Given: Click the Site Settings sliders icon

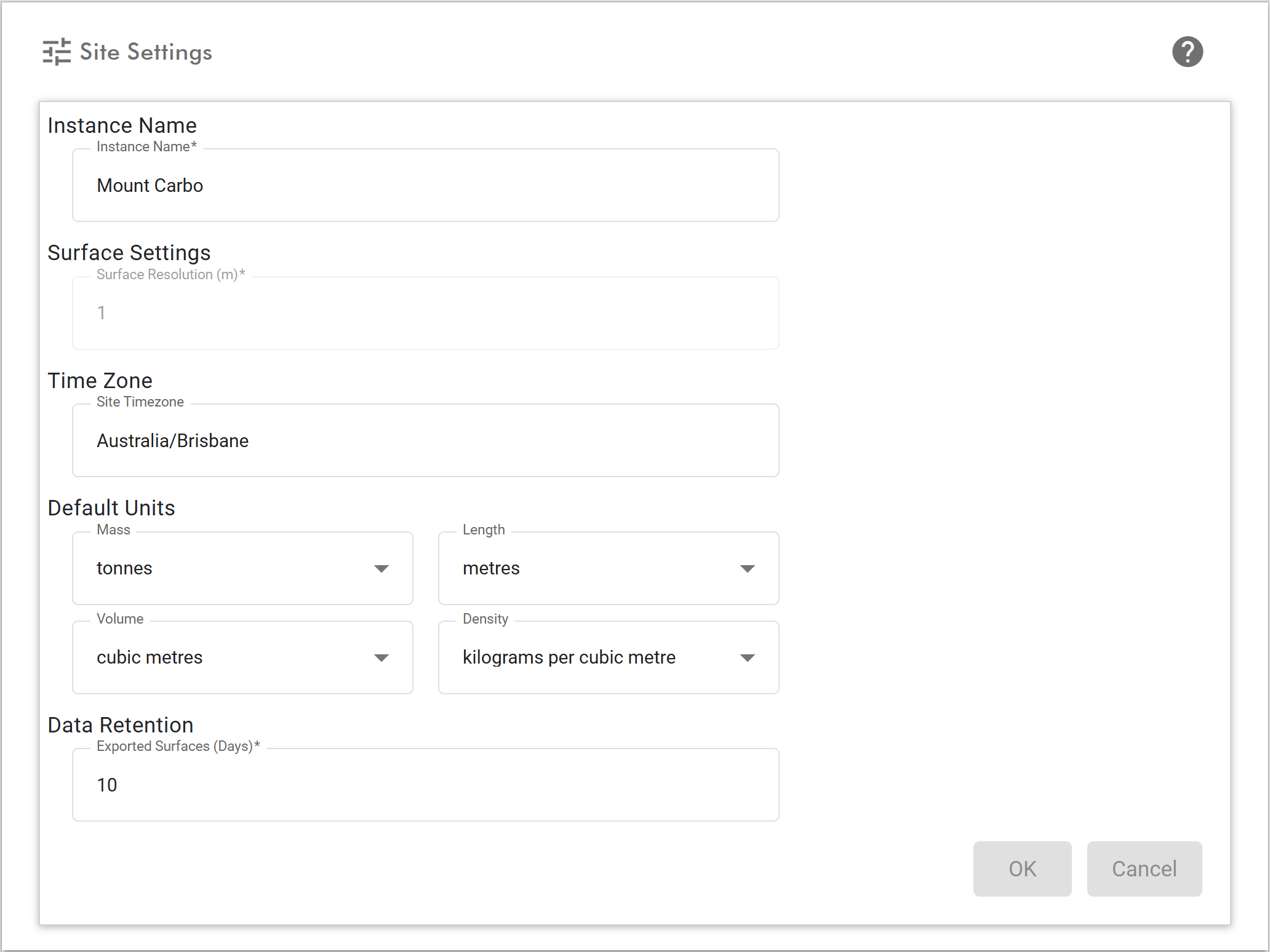Looking at the screenshot, I should 57,52.
